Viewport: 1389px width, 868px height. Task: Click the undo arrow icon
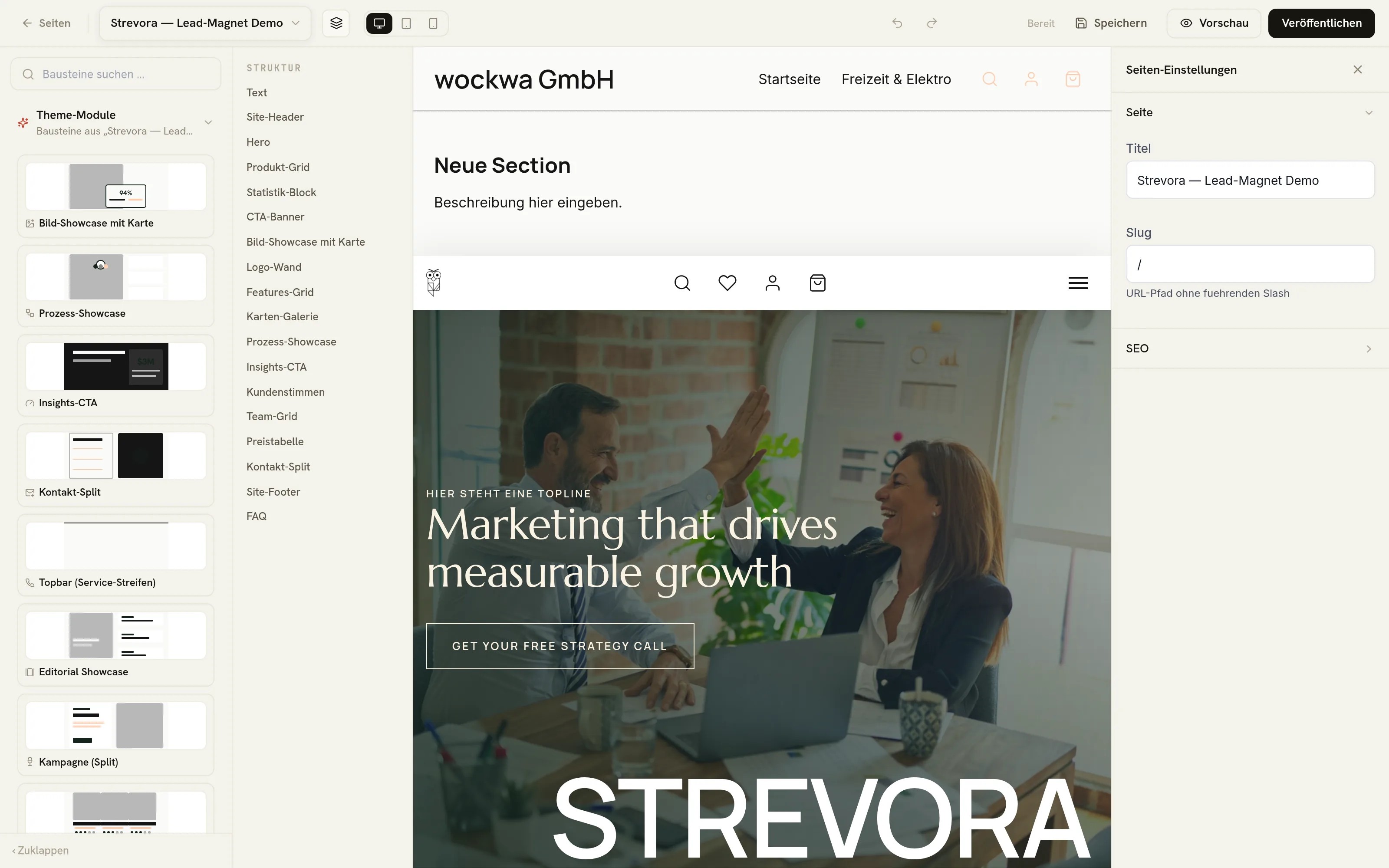[897, 23]
